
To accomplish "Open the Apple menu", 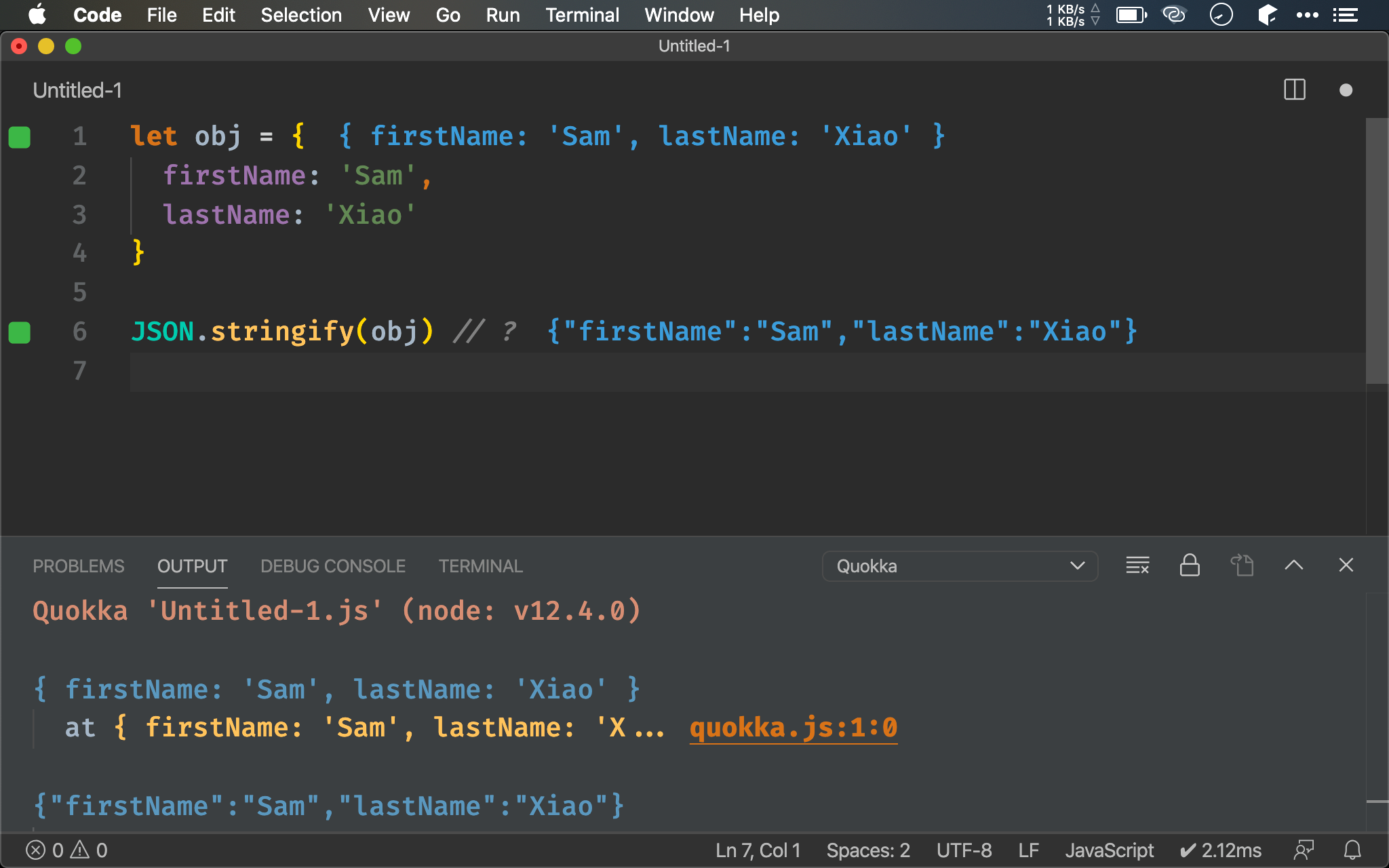I will click(x=37, y=15).
